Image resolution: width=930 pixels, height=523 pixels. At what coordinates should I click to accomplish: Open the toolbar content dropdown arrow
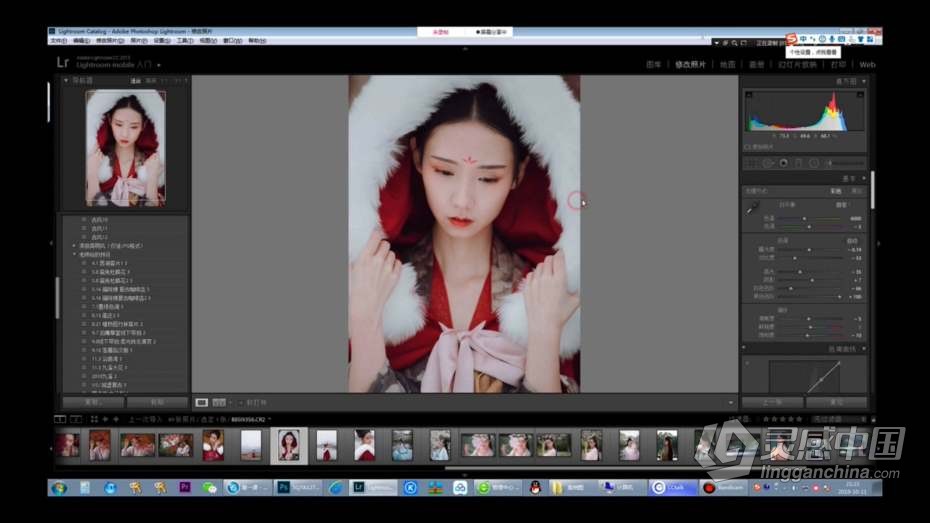pyautogui.click(x=731, y=403)
